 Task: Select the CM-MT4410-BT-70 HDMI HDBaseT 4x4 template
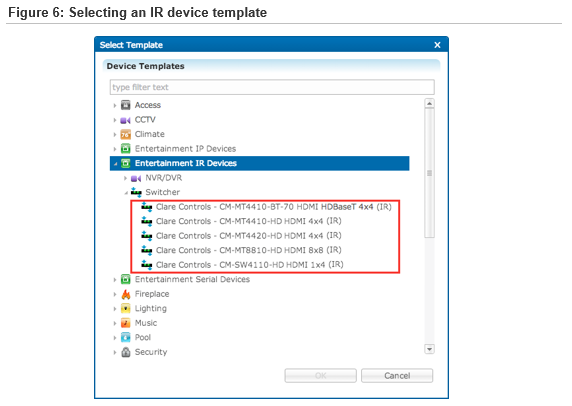click(x=274, y=207)
